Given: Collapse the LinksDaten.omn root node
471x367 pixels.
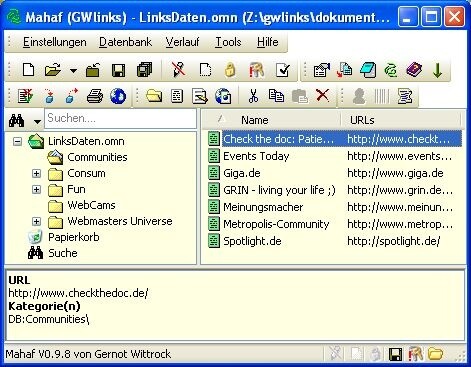Looking at the screenshot, I should (18, 141).
